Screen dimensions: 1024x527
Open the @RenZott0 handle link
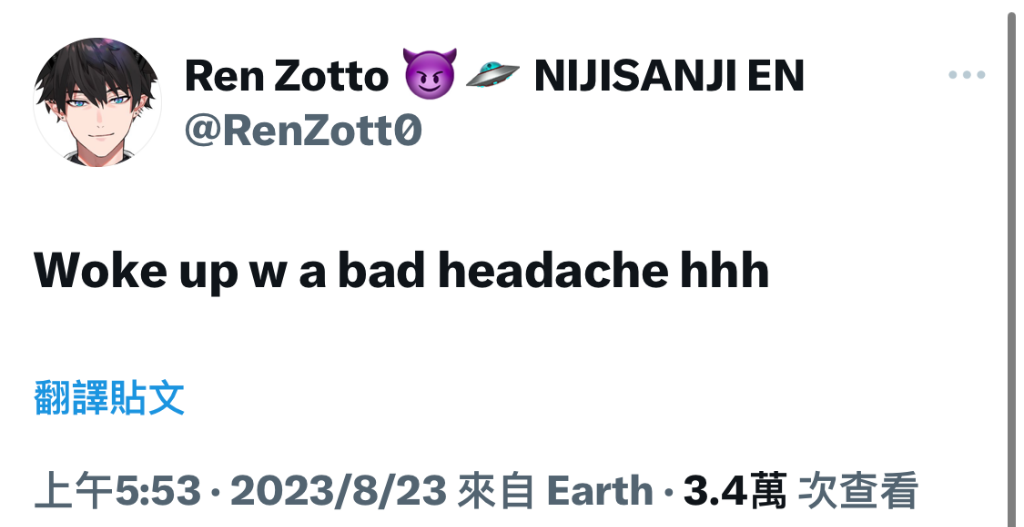tap(303, 131)
